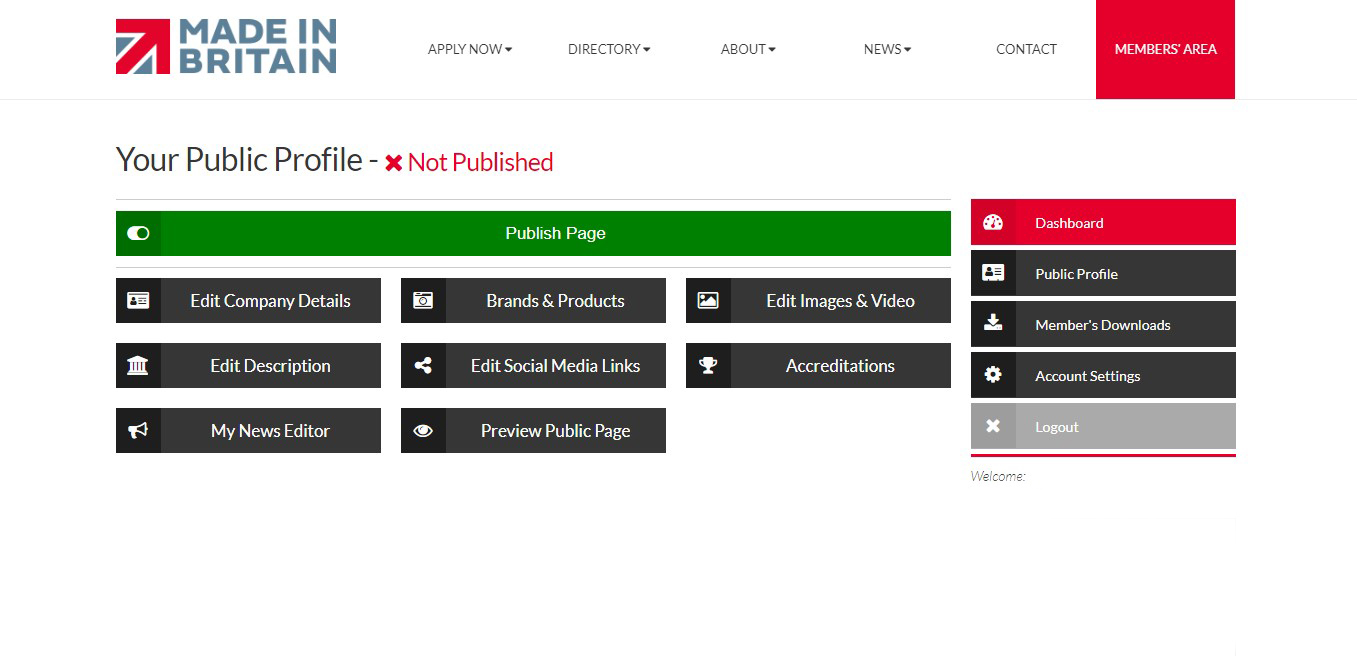Open Member's Downloads in the sidebar

coord(1103,324)
